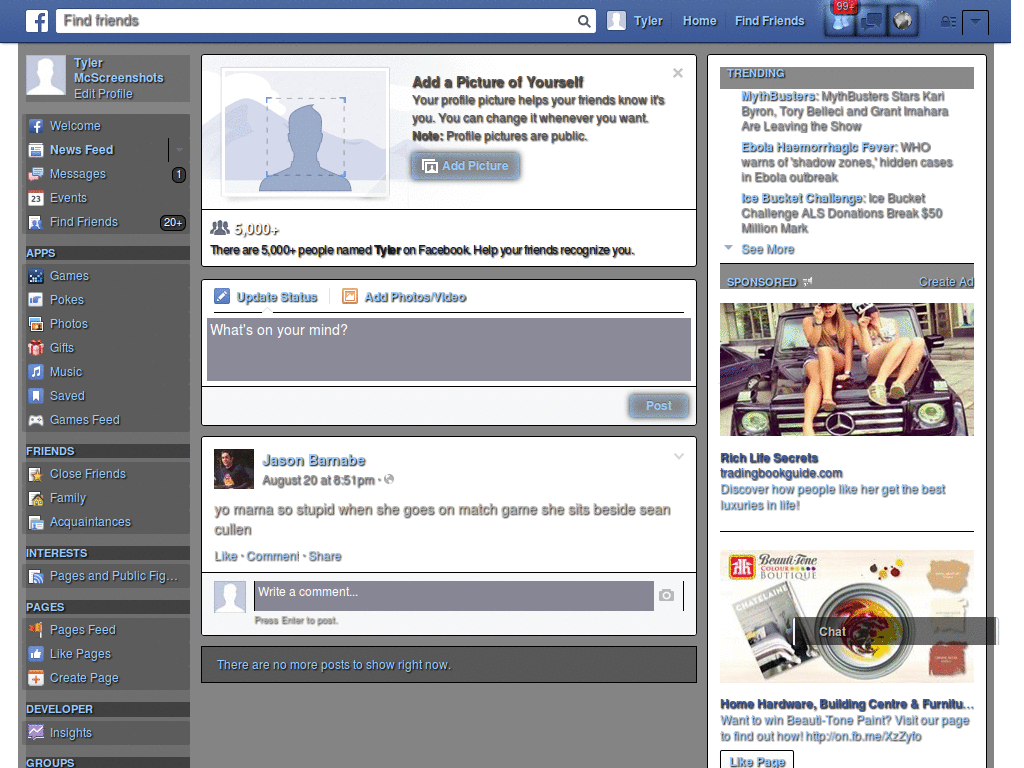
Task: Open the Chat bar
Action: click(x=896, y=632)
